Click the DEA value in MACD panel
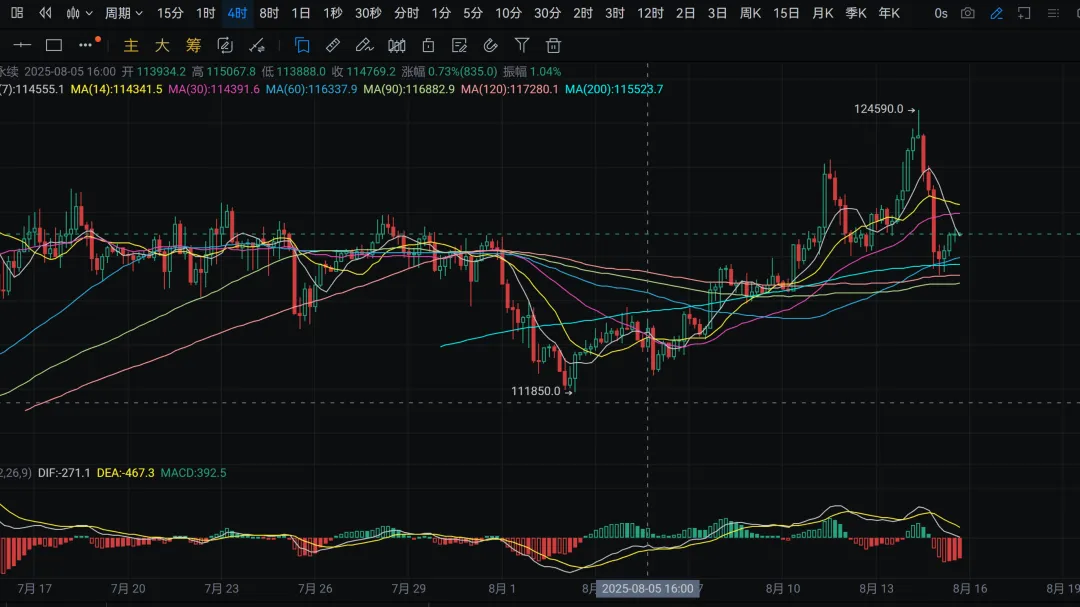Viewport: 1080px width, 607px height. coord(125,473)
